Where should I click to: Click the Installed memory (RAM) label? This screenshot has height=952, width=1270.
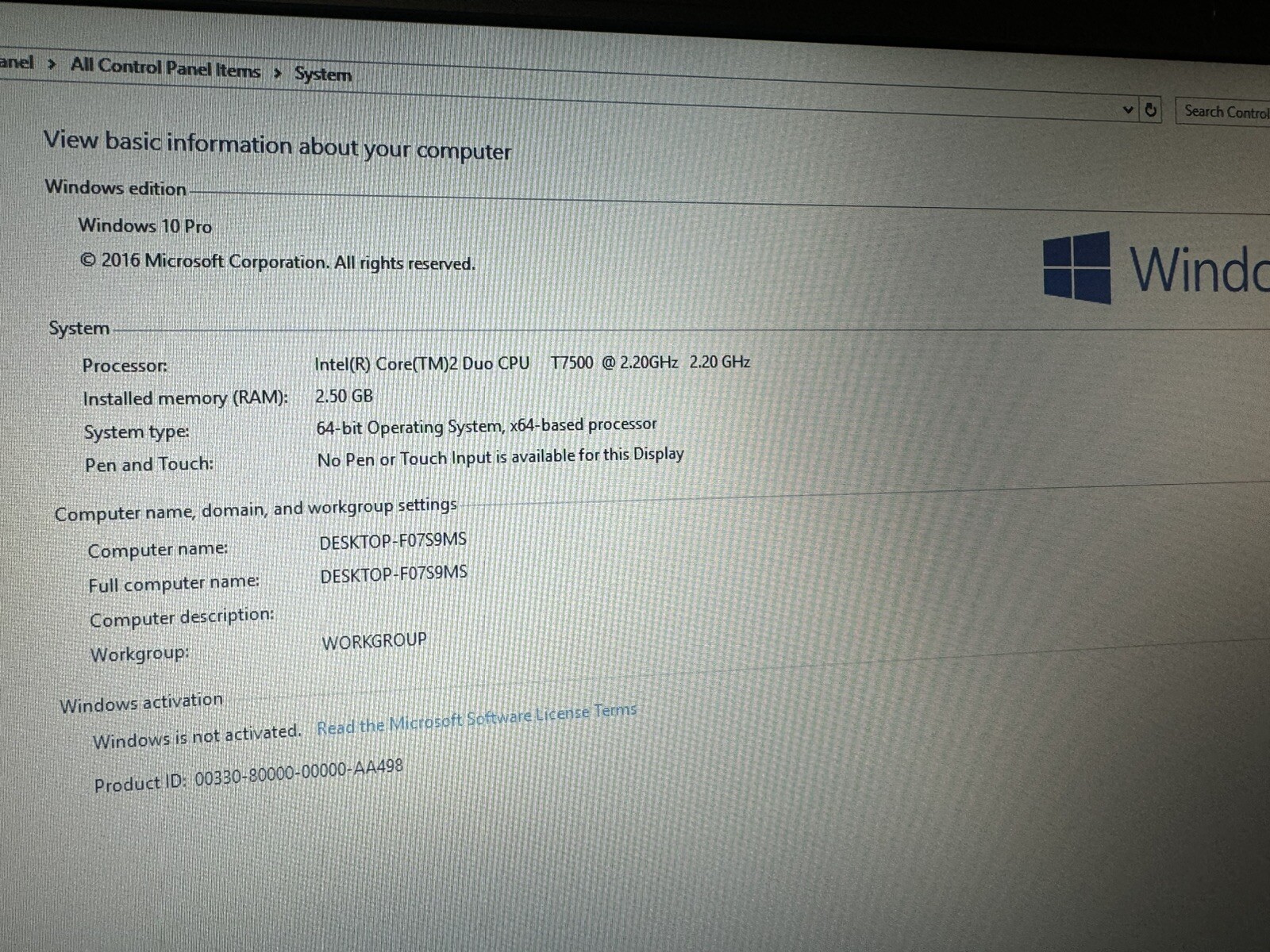185,398
